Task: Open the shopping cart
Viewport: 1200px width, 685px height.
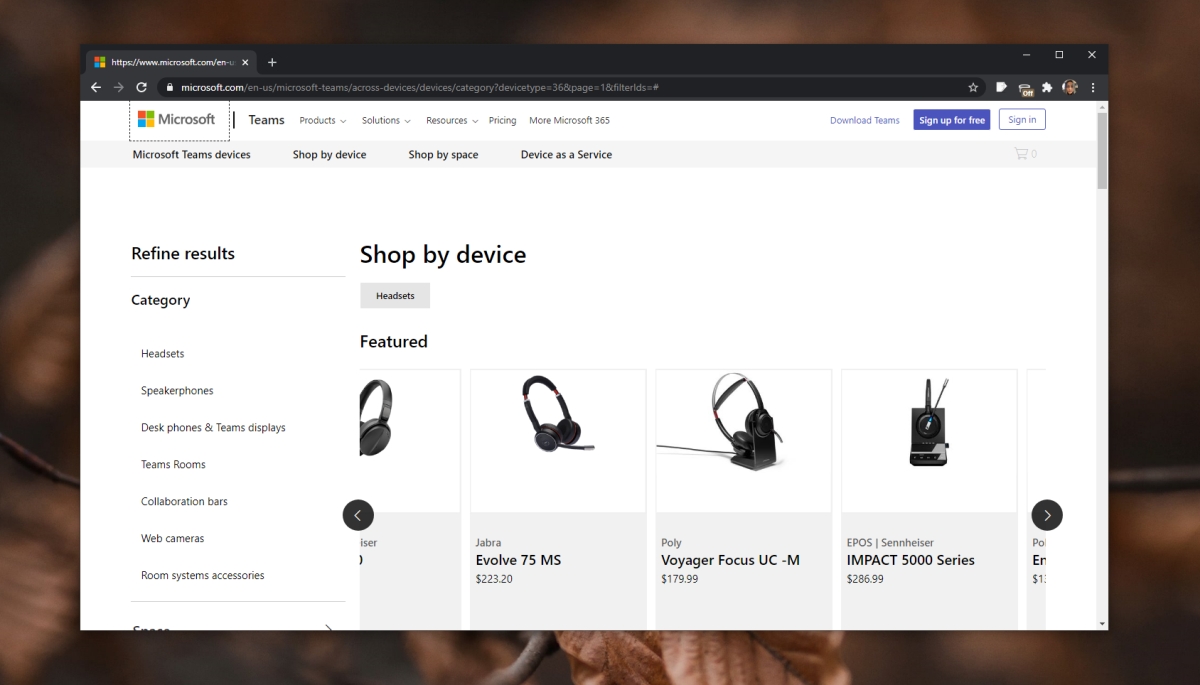Action: (1025, 154)
